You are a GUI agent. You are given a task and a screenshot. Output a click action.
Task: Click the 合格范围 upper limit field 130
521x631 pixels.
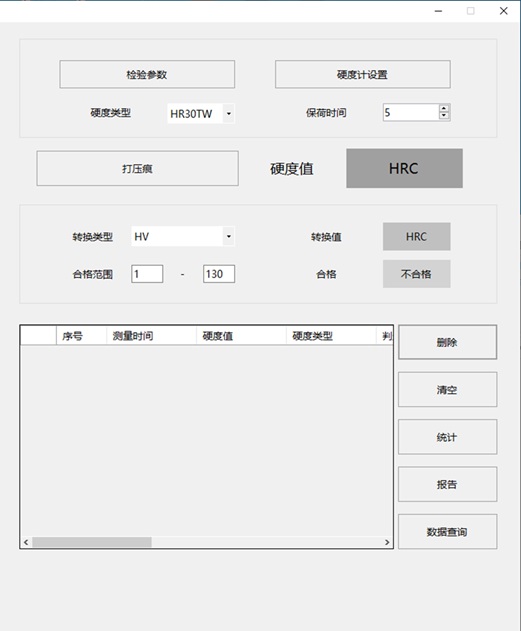tap(219, 274)
